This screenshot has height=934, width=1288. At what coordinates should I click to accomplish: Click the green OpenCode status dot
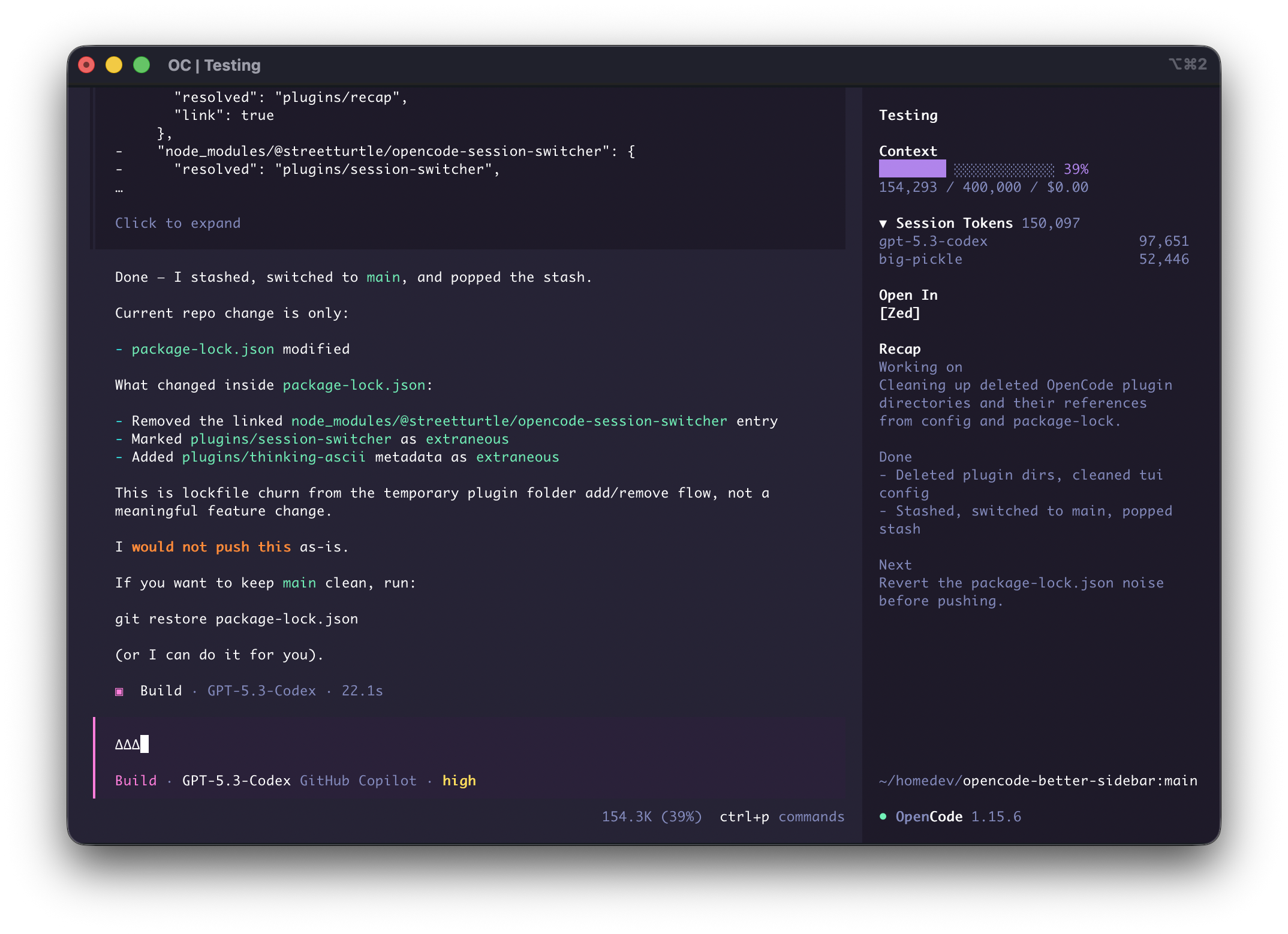[883, 817]
